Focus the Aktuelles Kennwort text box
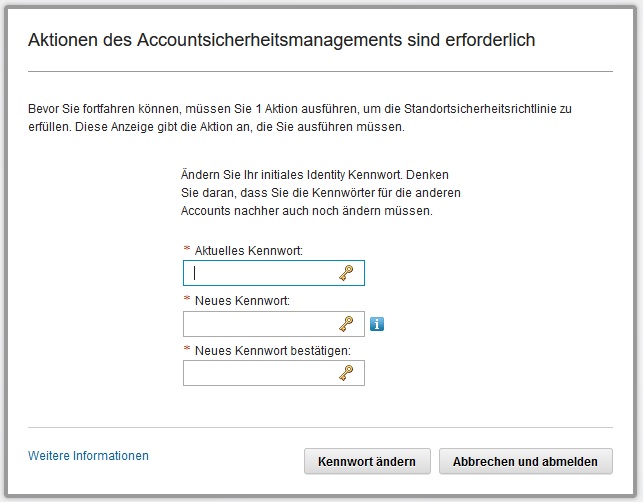Image resolution: width=643 pixels, height=502 pixels. pyautogui.click(x=262, y=273)
